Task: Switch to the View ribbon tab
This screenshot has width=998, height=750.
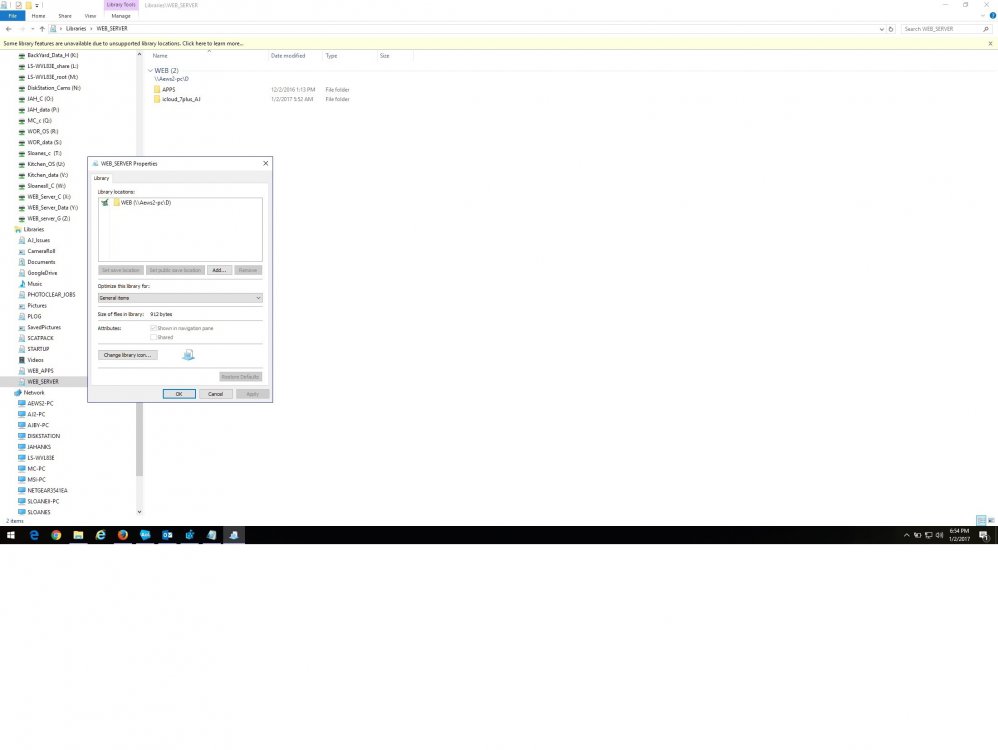Action: pyautogui.click(x=90, y=16)
